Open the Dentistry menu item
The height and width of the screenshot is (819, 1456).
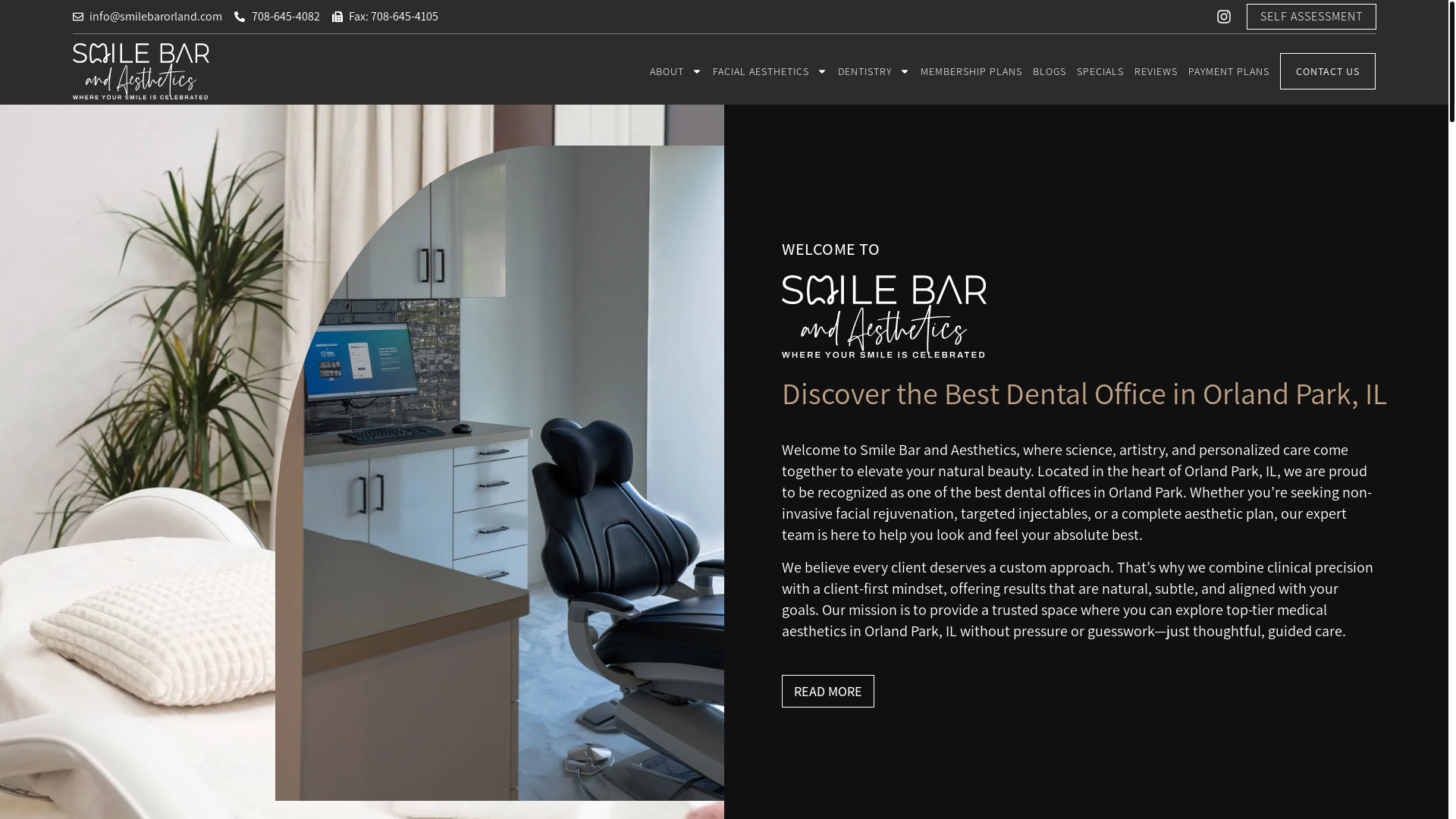864,71
